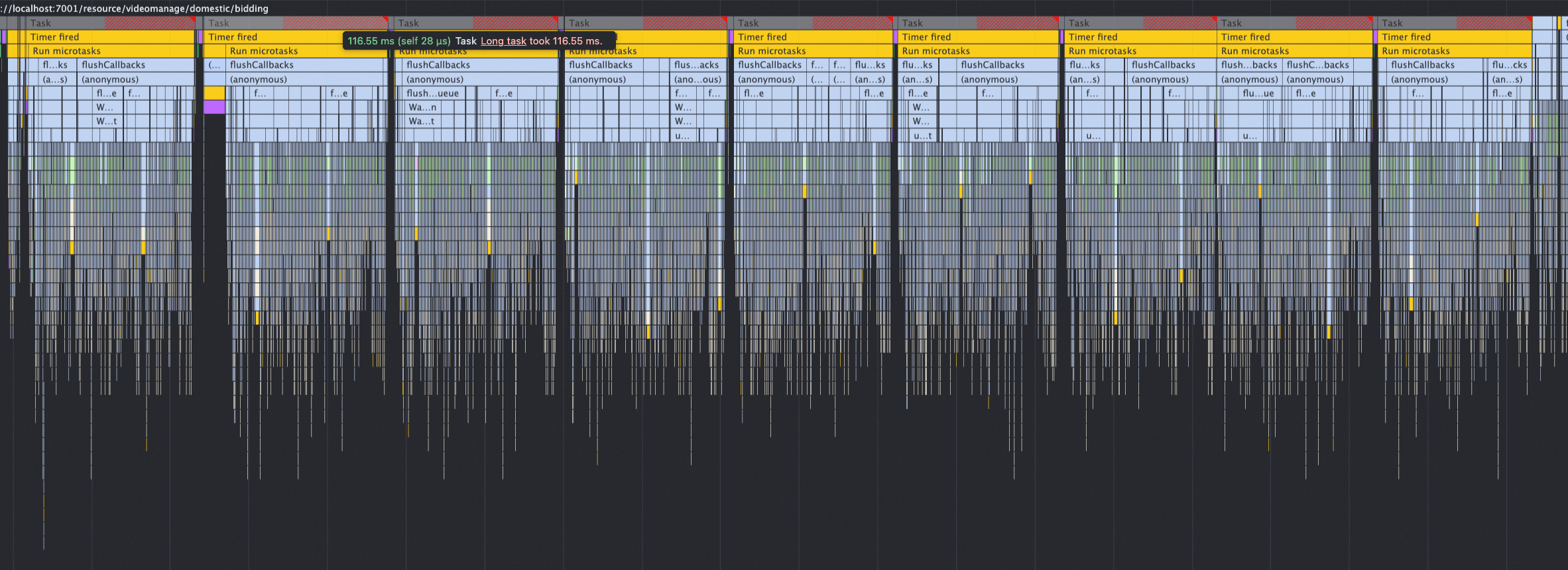The height and width of the screenshot is (570, 1568).
Task: Click the 'flus...acks' flame bar
Action: pyautogui.click(x=697, y=65)
